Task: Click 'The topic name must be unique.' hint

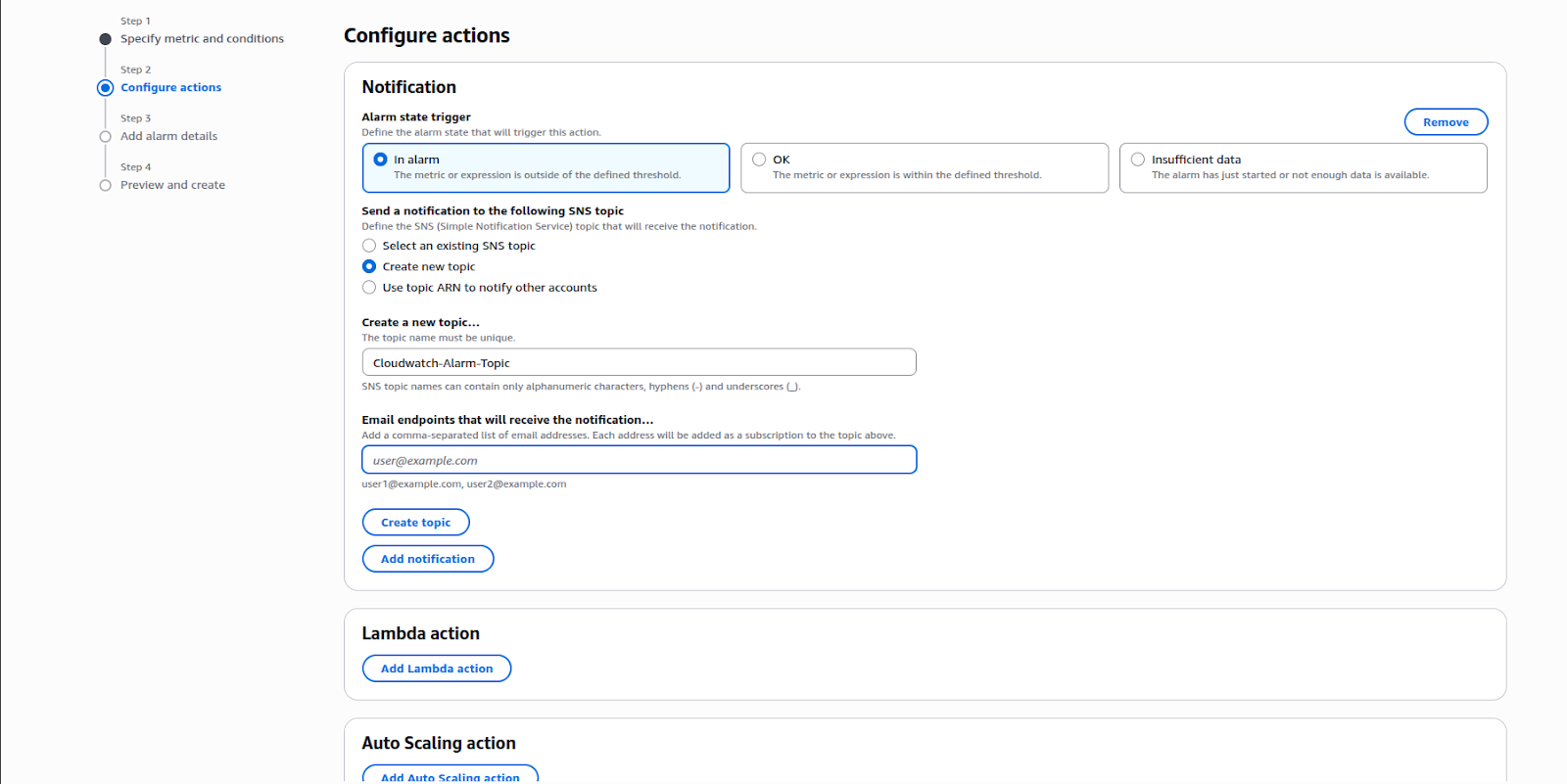Action: click(x=439, y=339)
